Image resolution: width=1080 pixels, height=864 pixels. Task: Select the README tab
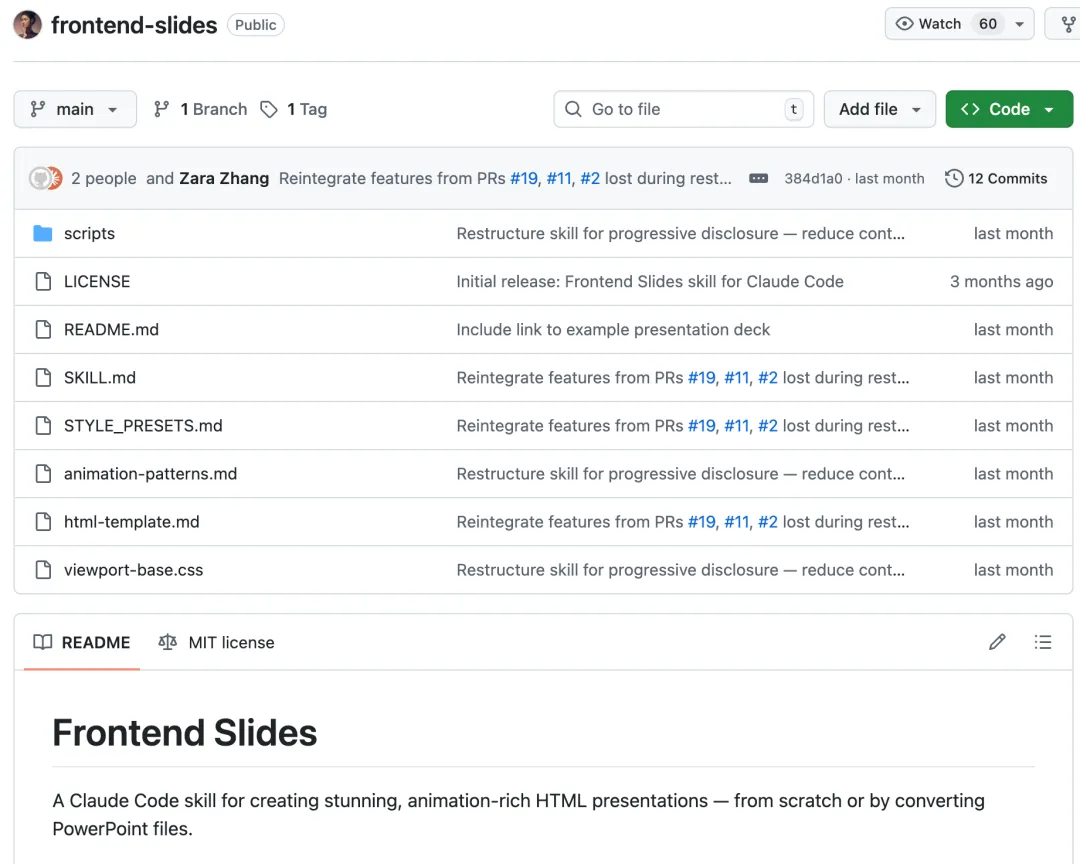(82, 642)
